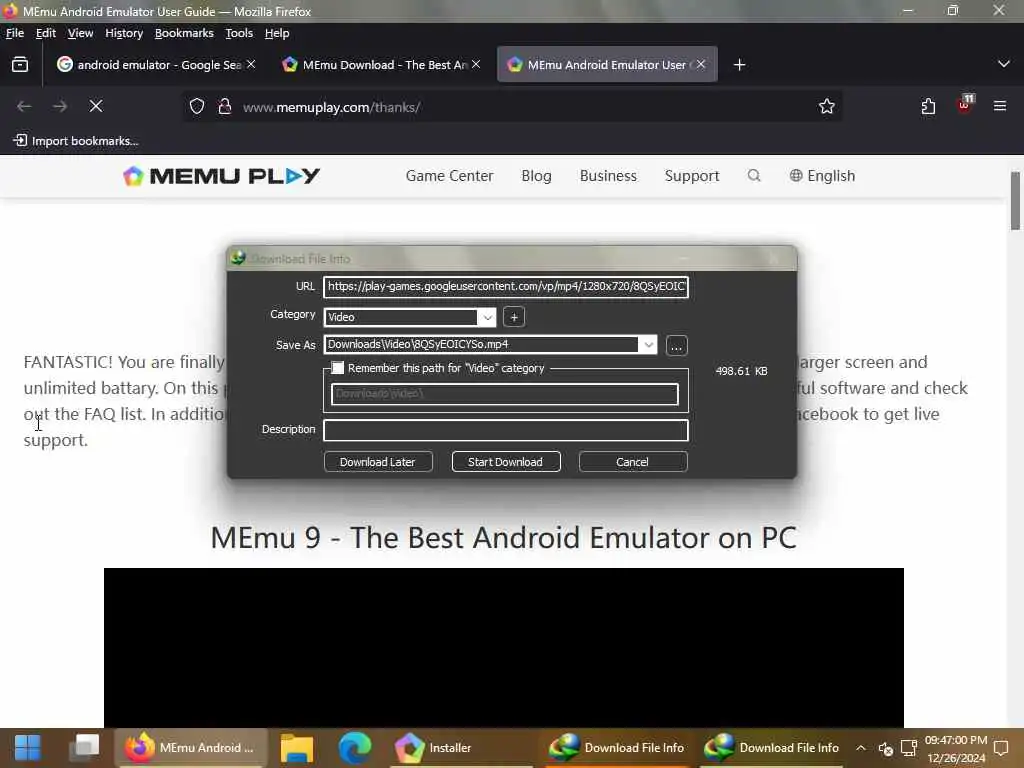Toggle Remember this path for Video category
Image resolution: width=1024 pixels, height=768 pixels.
point(338,368)
